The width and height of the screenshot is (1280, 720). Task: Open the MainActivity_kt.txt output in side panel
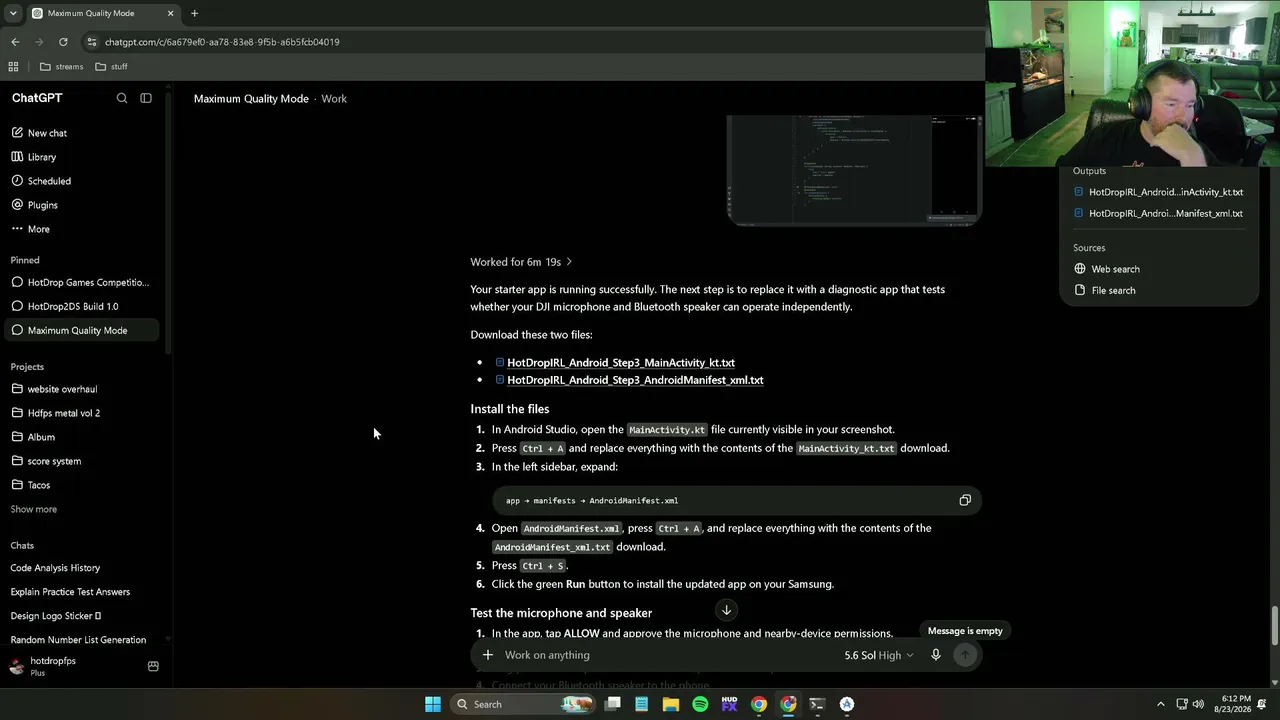[x=1158, y=192]
